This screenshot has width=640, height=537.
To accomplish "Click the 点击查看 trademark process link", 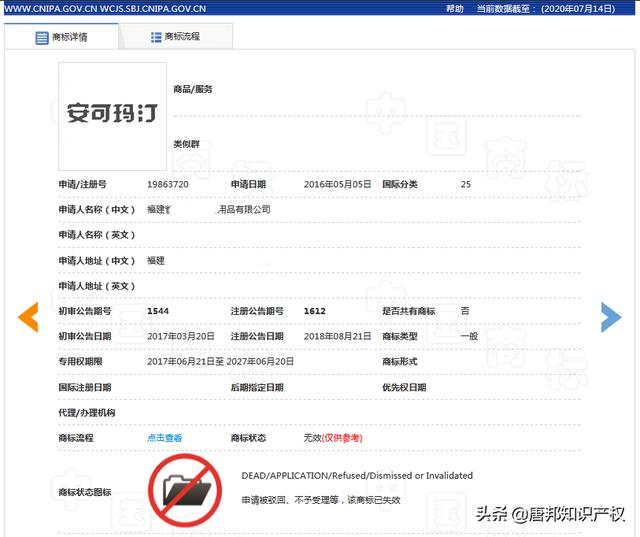I will pos(164,438).
